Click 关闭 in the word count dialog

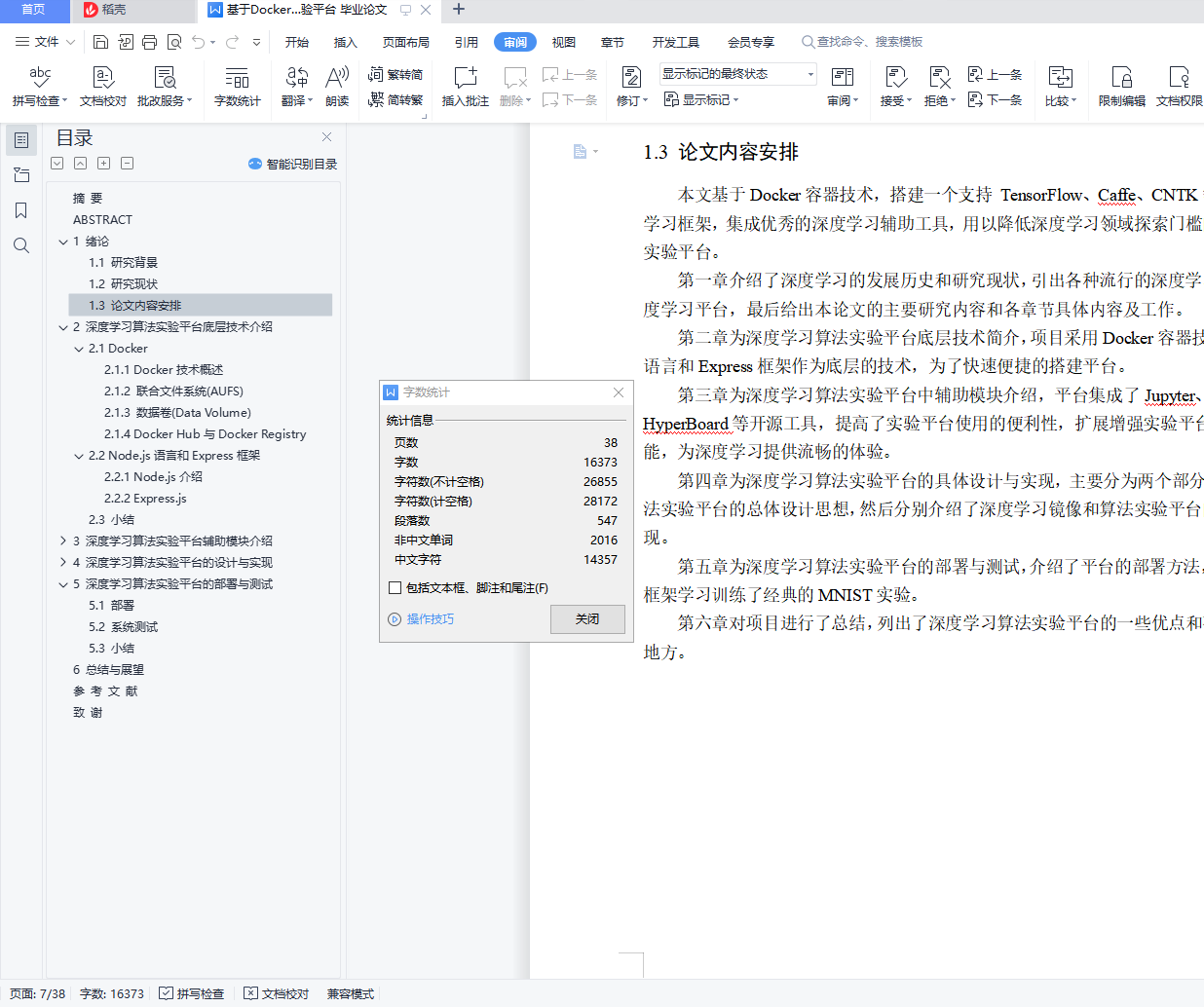point(587,619)
